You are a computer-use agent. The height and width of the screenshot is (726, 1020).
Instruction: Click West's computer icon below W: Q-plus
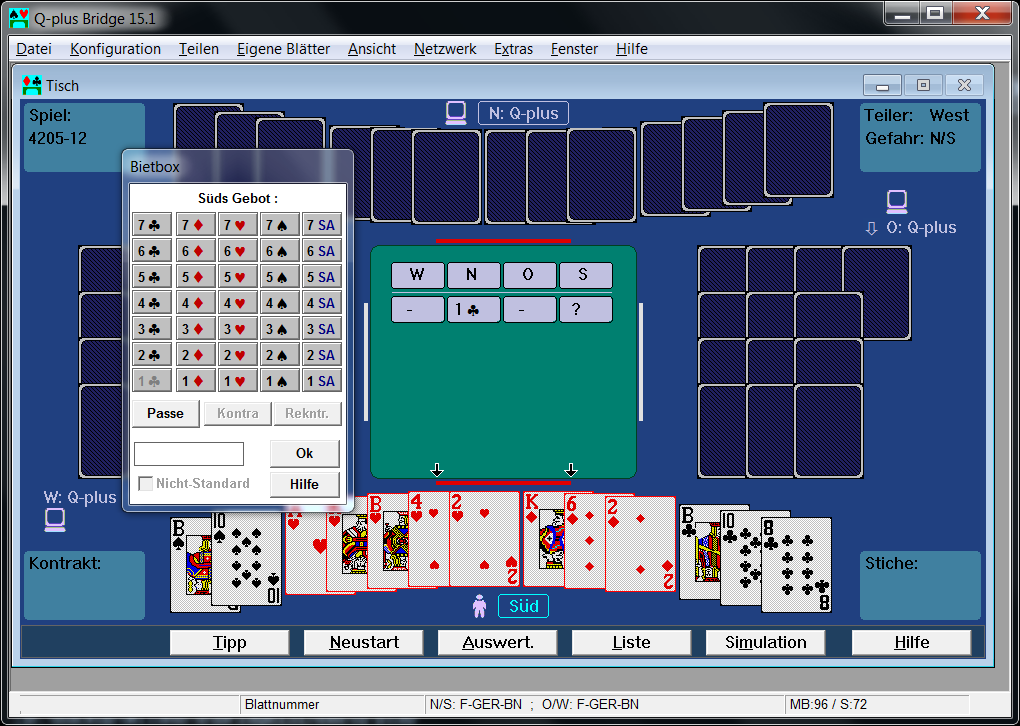pos(55,520)
